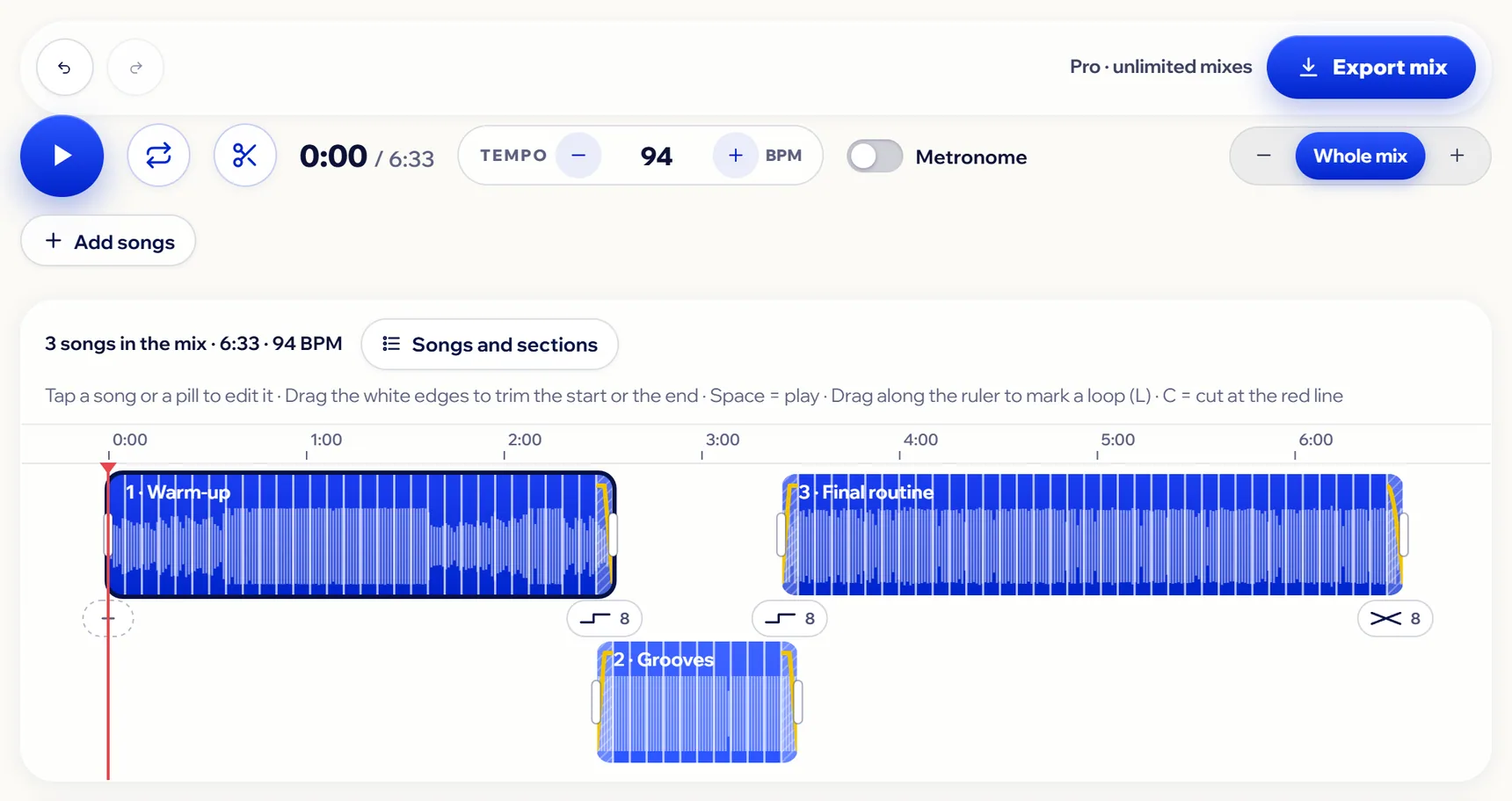Click the 4:00 mark on the ruler

[x=920, y=440]
